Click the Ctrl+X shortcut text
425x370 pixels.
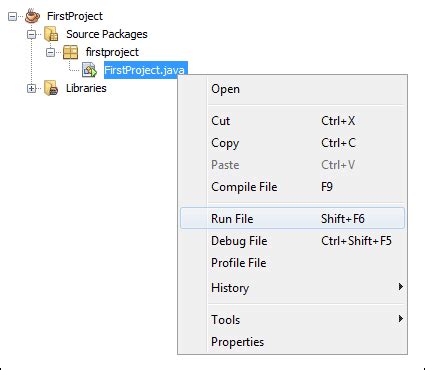point(338,121)
